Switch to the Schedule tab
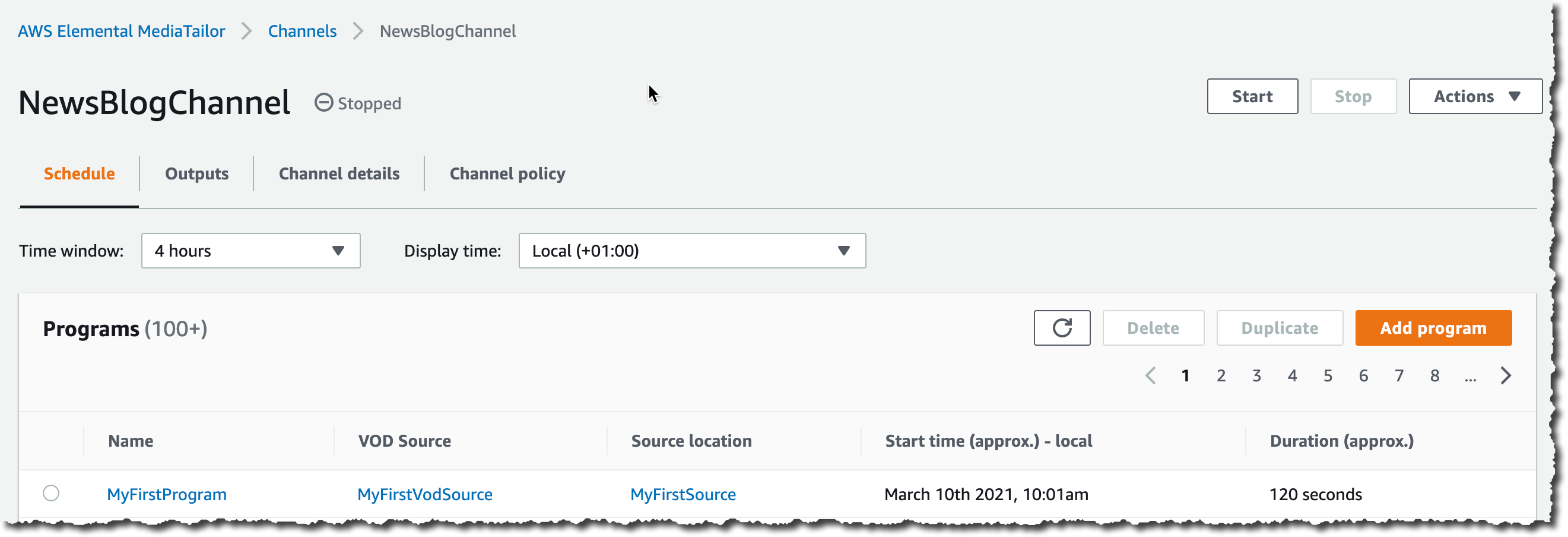The height and width of the screenshot is (537, 1568). 79,173
